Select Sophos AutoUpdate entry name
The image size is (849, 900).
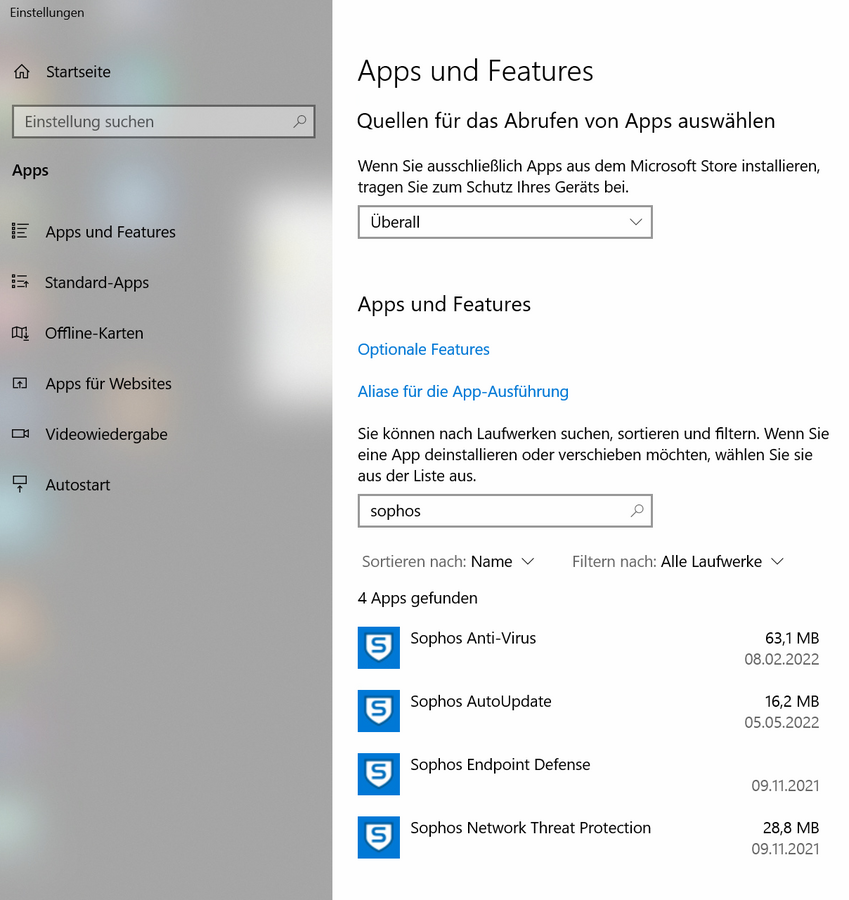pyautogui.click(x=480, y=701)
